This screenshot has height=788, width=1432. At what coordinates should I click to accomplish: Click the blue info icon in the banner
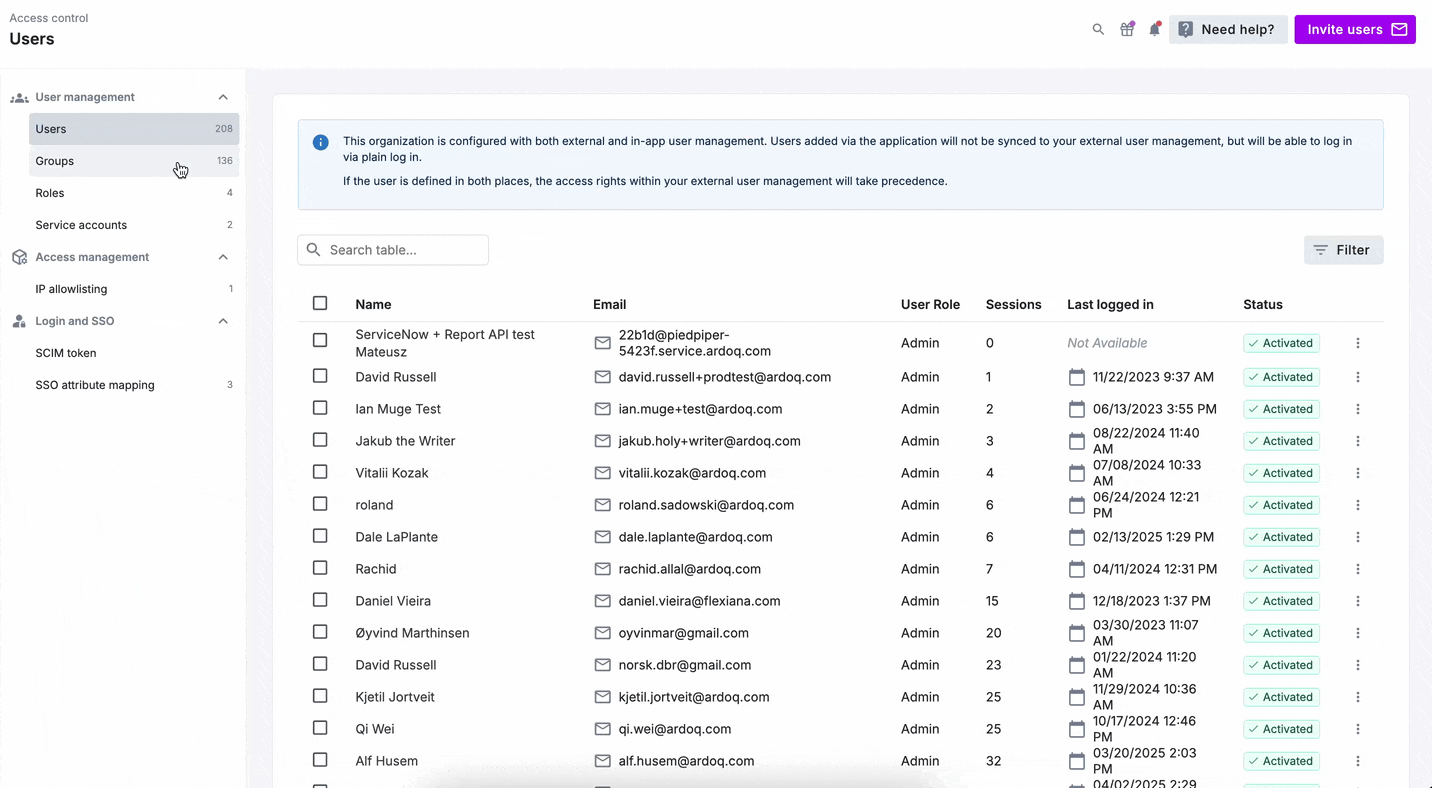[x=320, y=142]
